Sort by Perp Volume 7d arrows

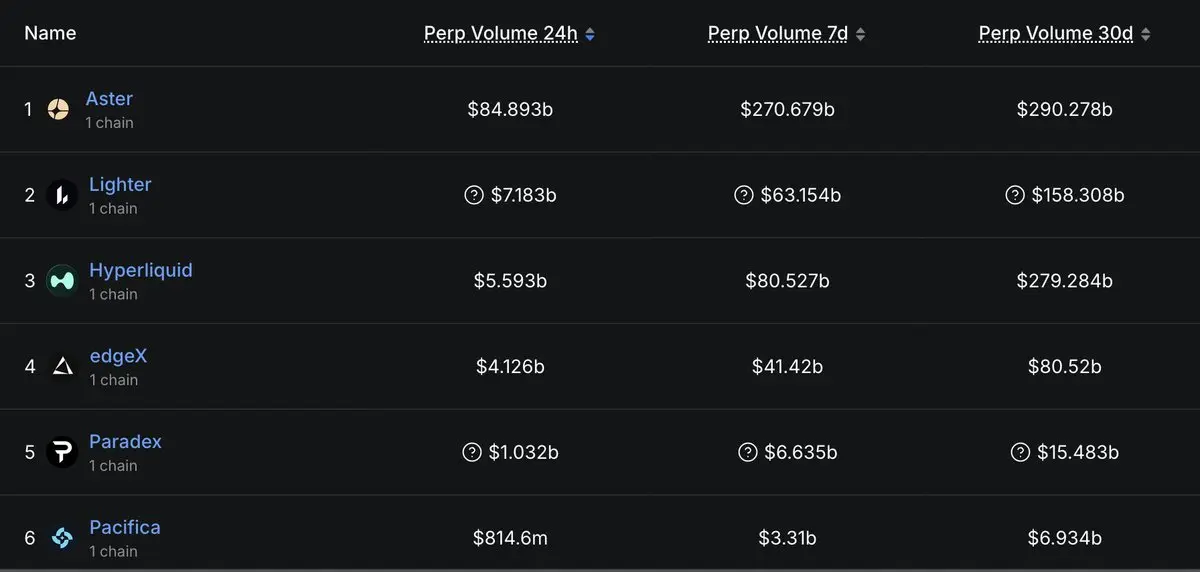(x=860, y=34)
